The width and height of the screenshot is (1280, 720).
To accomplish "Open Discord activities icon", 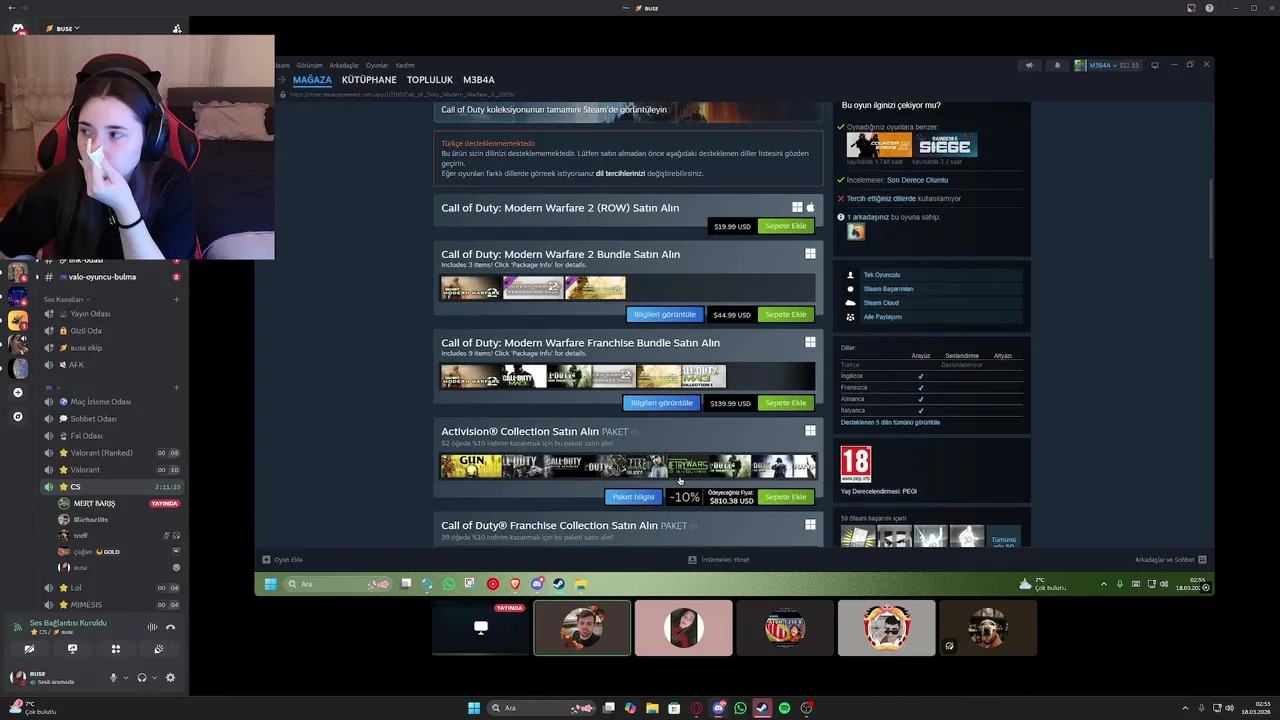I will point(116,649).
